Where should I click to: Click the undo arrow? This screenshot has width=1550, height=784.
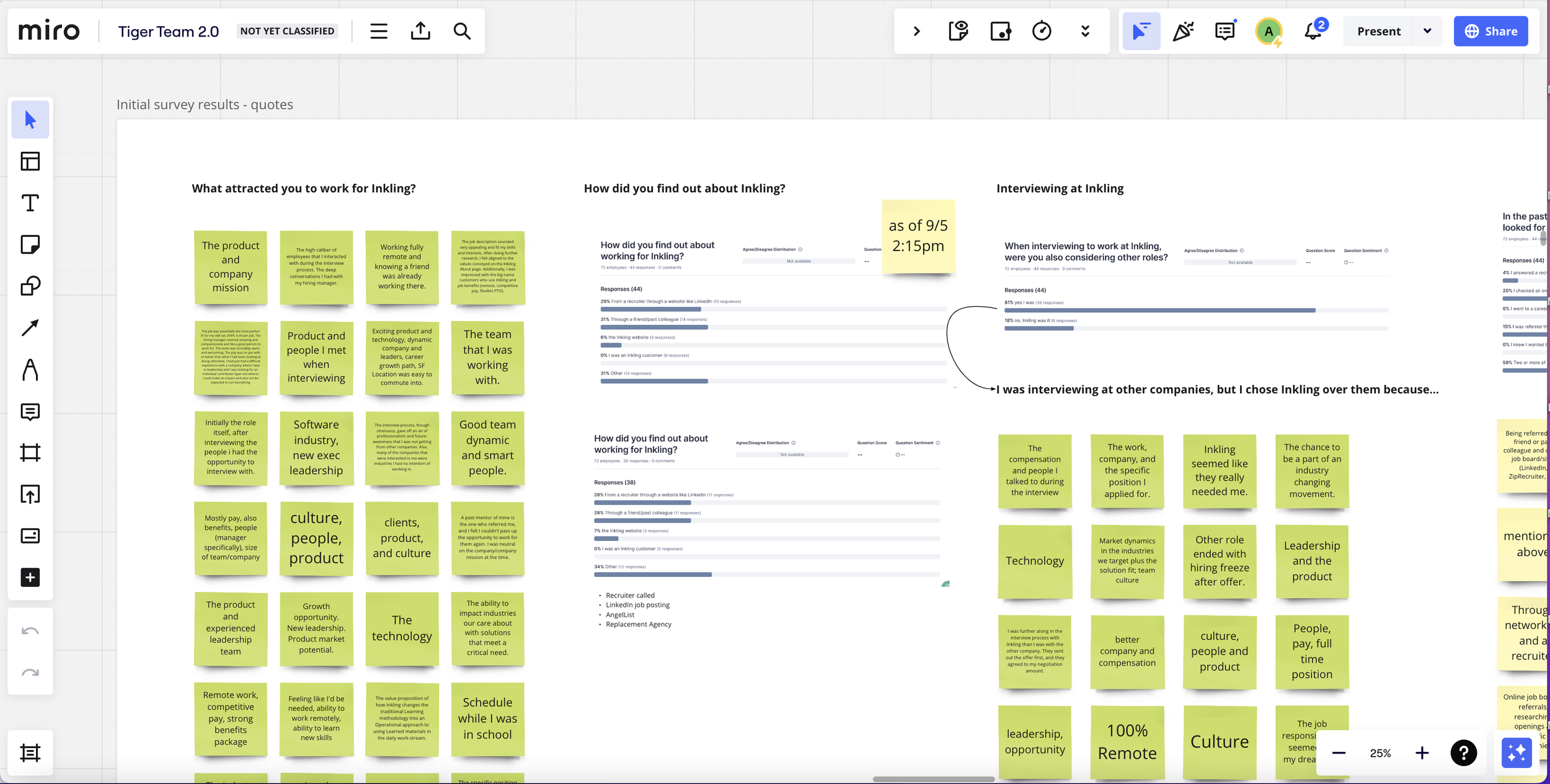(x=30, y=632)
